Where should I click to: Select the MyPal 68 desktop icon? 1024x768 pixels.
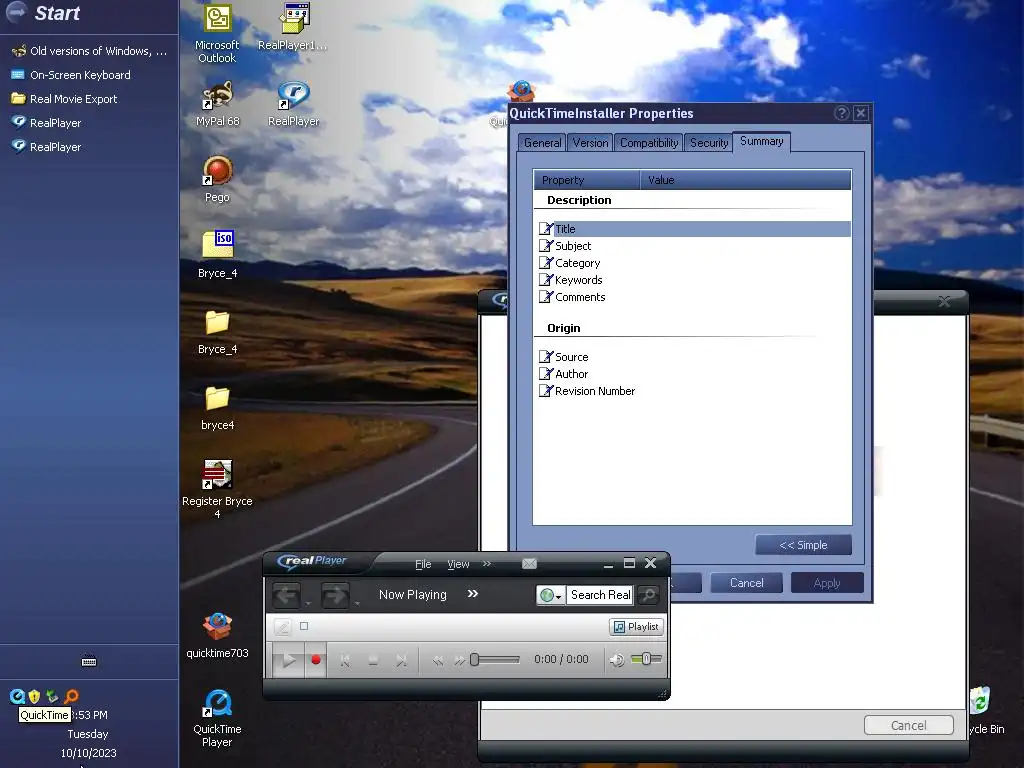click(217, 104)
